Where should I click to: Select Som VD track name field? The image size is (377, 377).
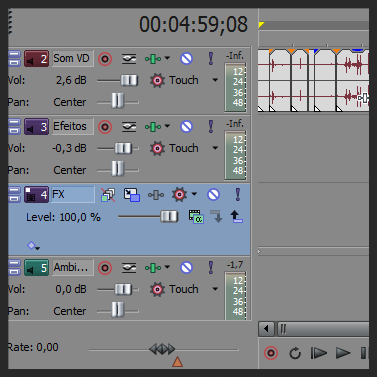point(72,59)
